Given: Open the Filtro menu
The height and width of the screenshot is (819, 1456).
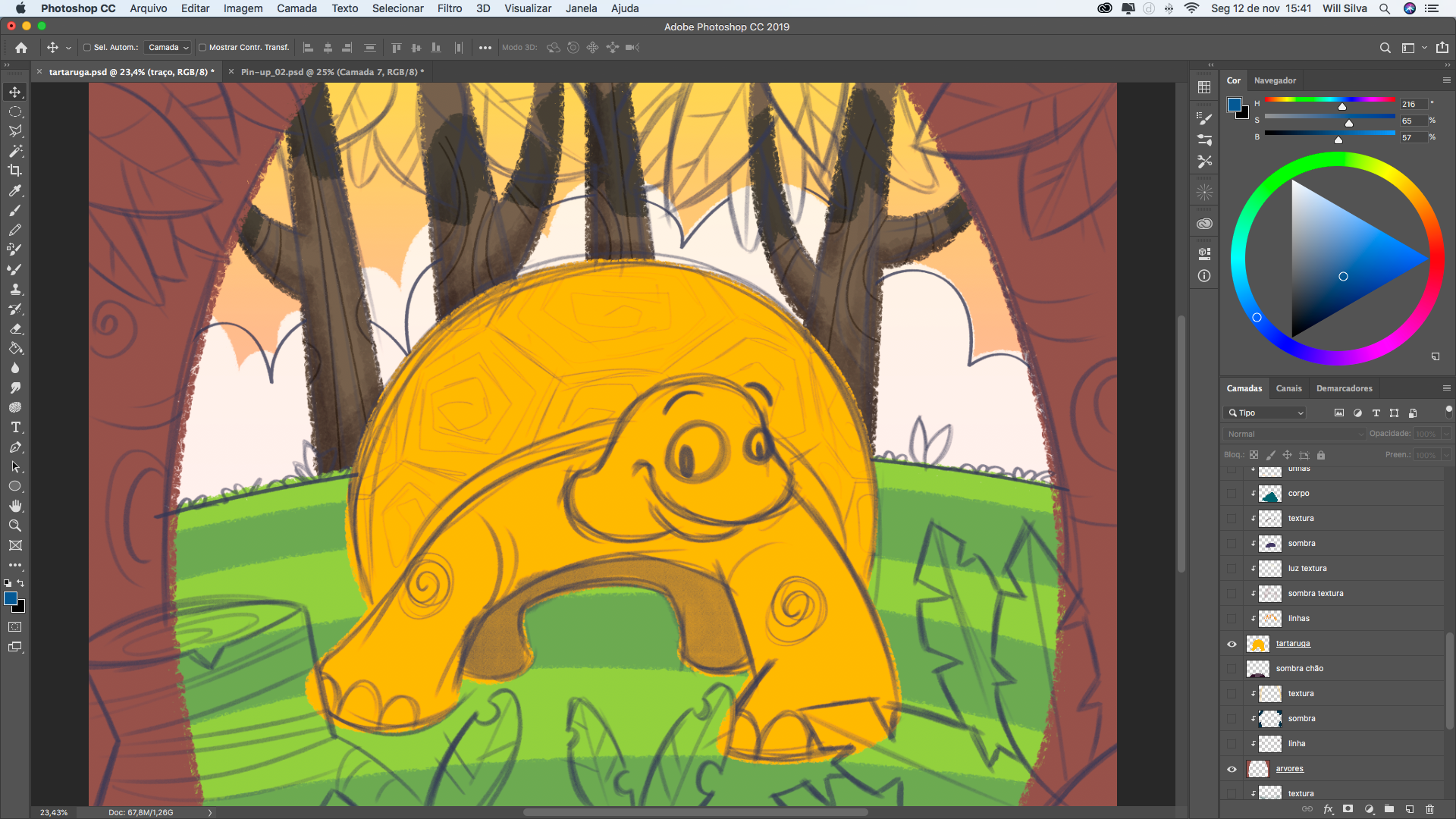Looking at the screenshot, I should pos(449,8).
